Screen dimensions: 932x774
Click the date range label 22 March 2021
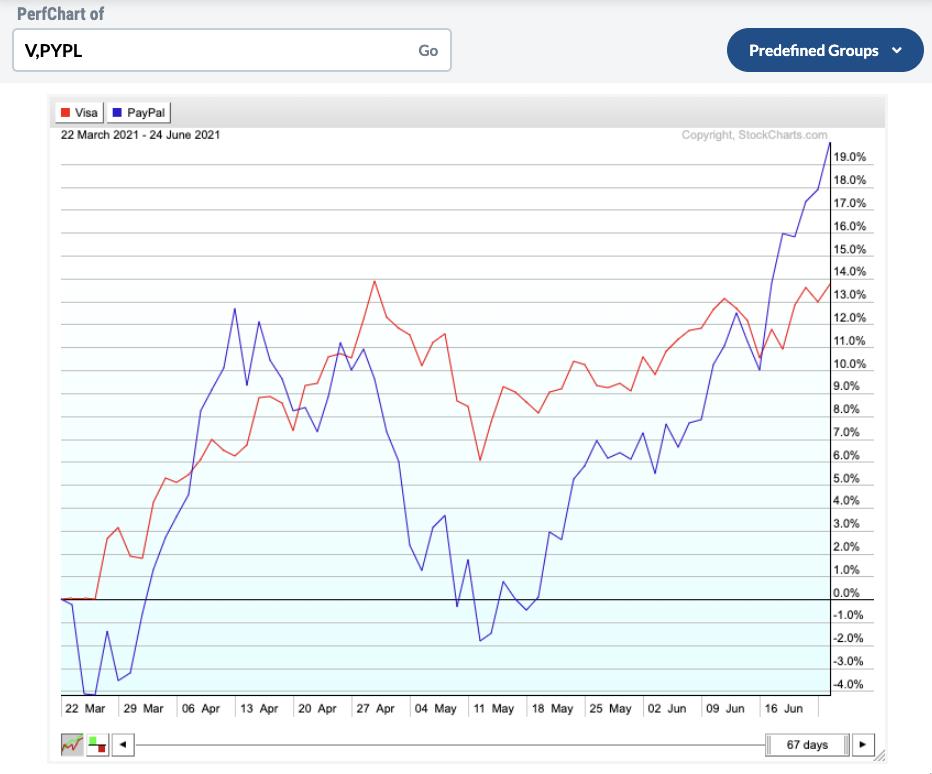tap(140, 135)
